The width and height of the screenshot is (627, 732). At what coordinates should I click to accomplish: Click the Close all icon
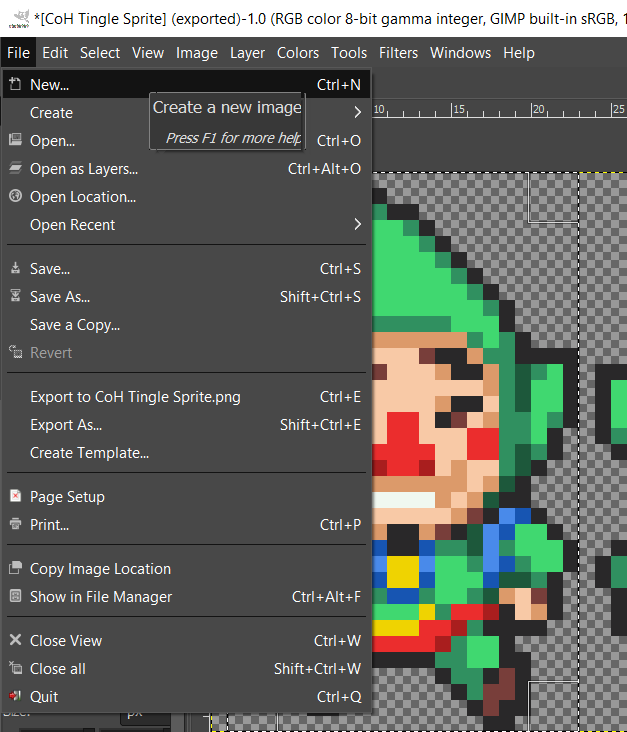pos(15,668)
